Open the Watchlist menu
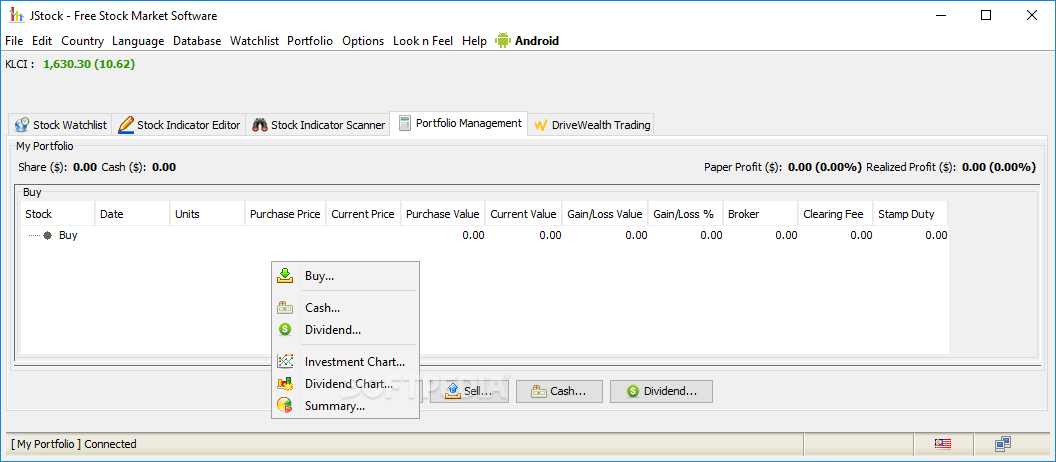 pyautogui.click(x=255, y=41)
